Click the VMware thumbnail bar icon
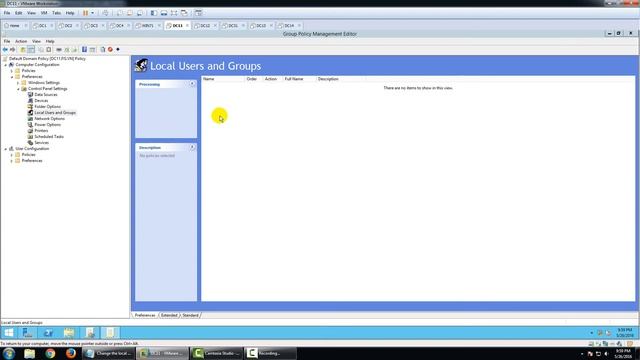Viewport: 640px width, 360px height. click(164, 13)
